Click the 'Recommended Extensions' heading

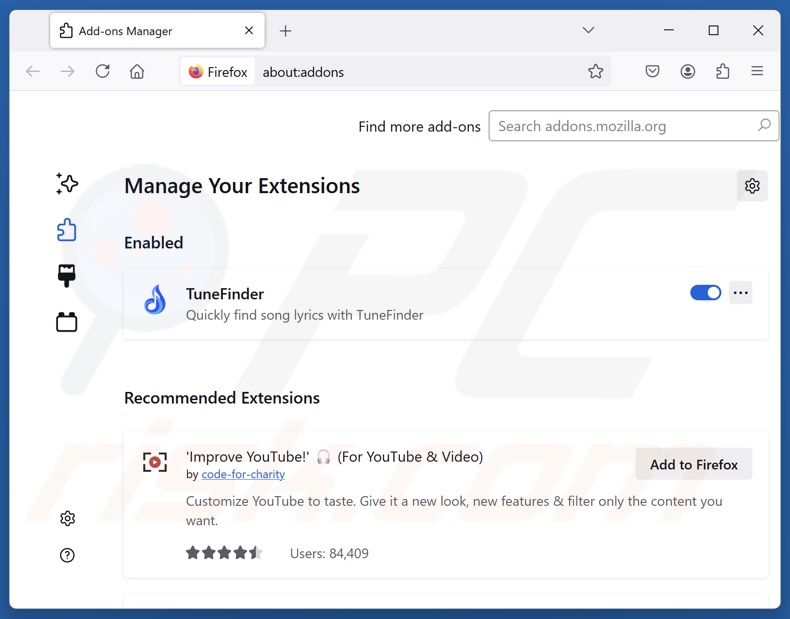[x=222, y=398]
